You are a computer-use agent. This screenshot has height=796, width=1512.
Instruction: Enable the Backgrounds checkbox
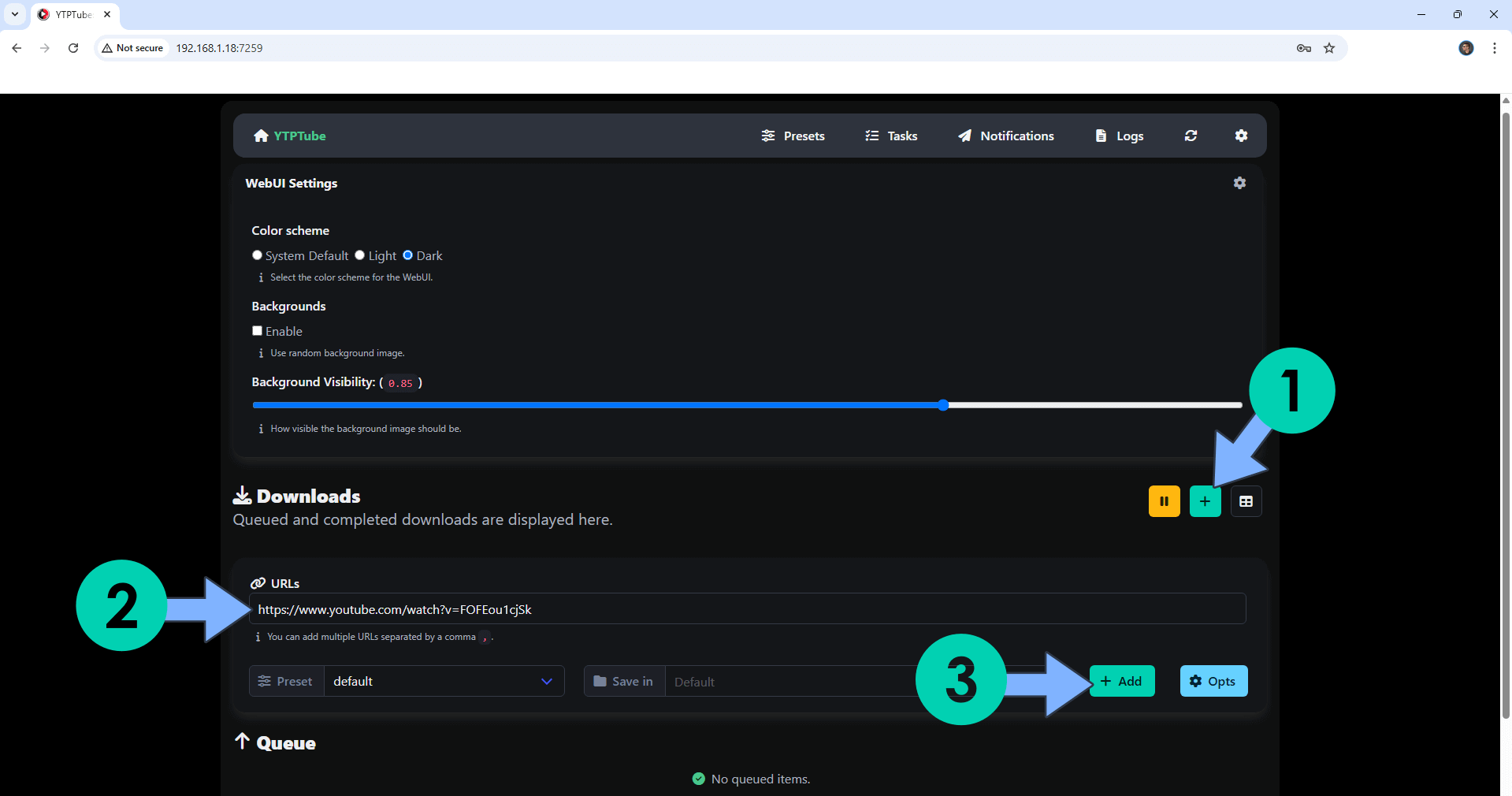pyautogui.click(x=257, y=331)
